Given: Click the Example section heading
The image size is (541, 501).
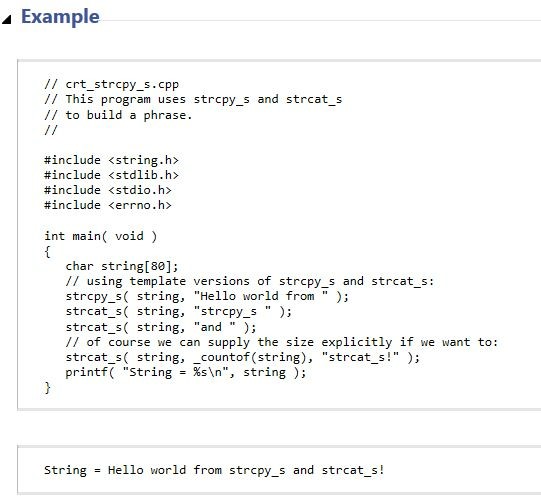Looking at the screenshot, I should click(x=60, y=17).
